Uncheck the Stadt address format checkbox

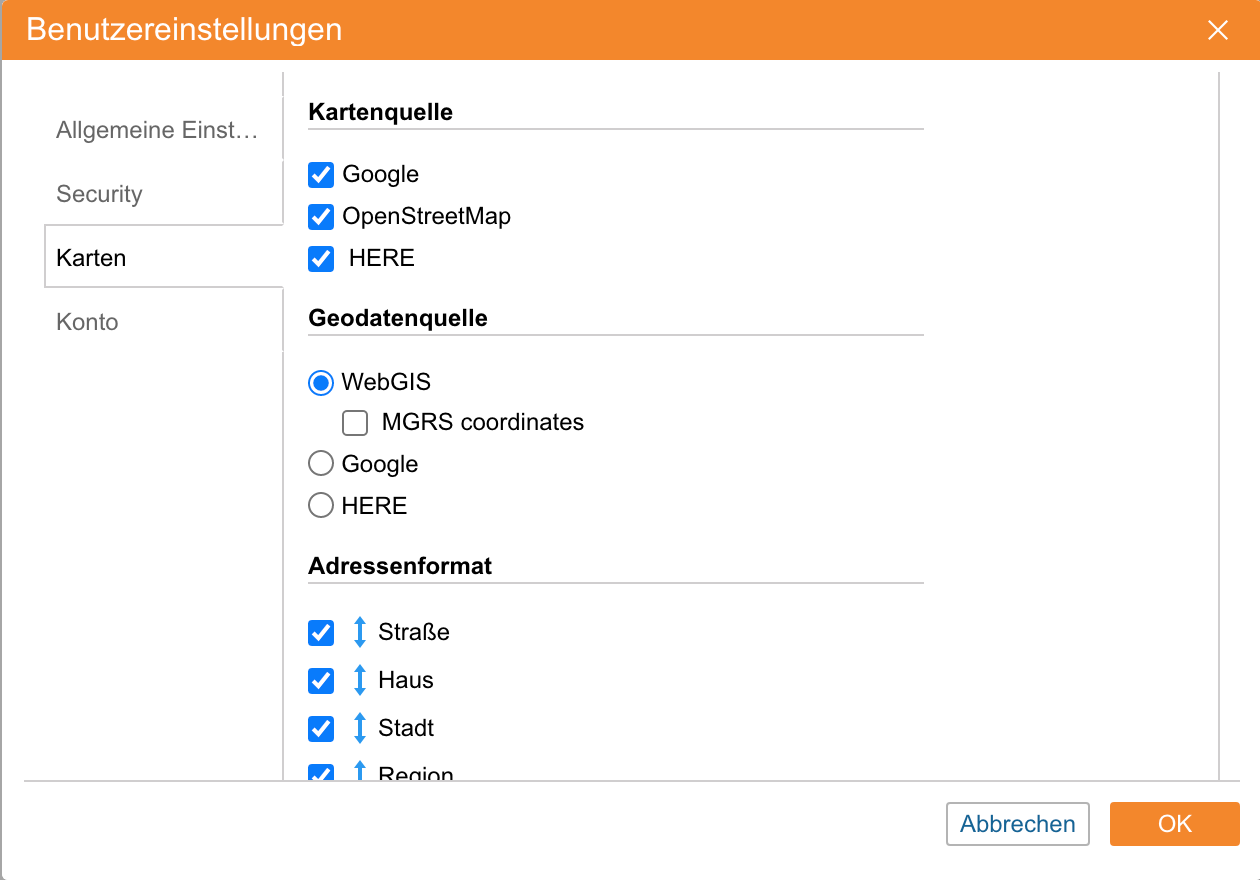321,728
